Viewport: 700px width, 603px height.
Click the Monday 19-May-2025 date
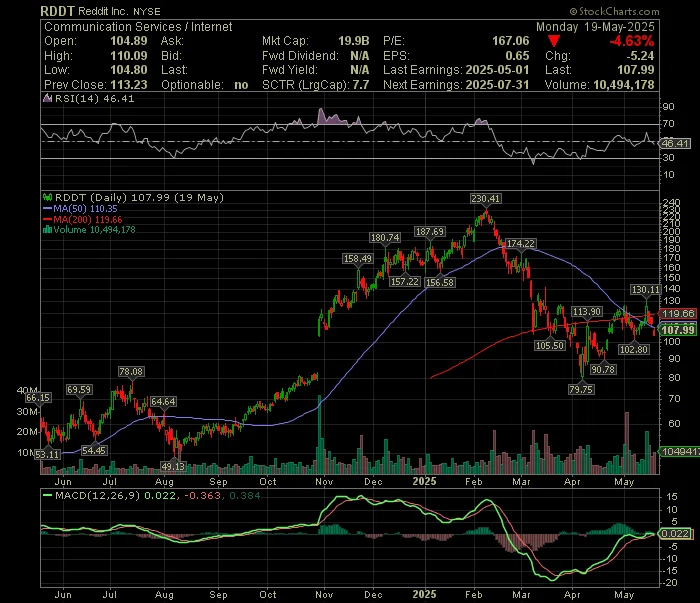[595, 27]
